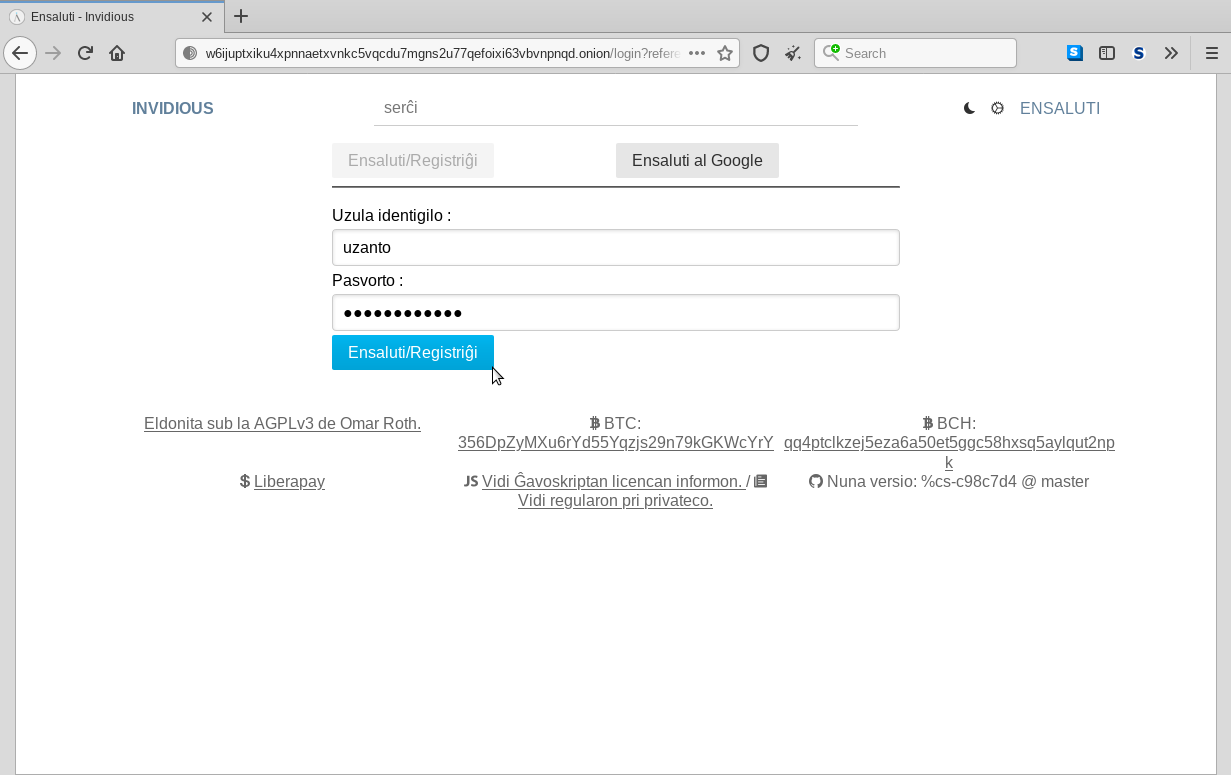Image resolution: width=1231 pixels, height=775 pixels.
Task: Open the sidebar view icon
Action: click(1107, 53)
